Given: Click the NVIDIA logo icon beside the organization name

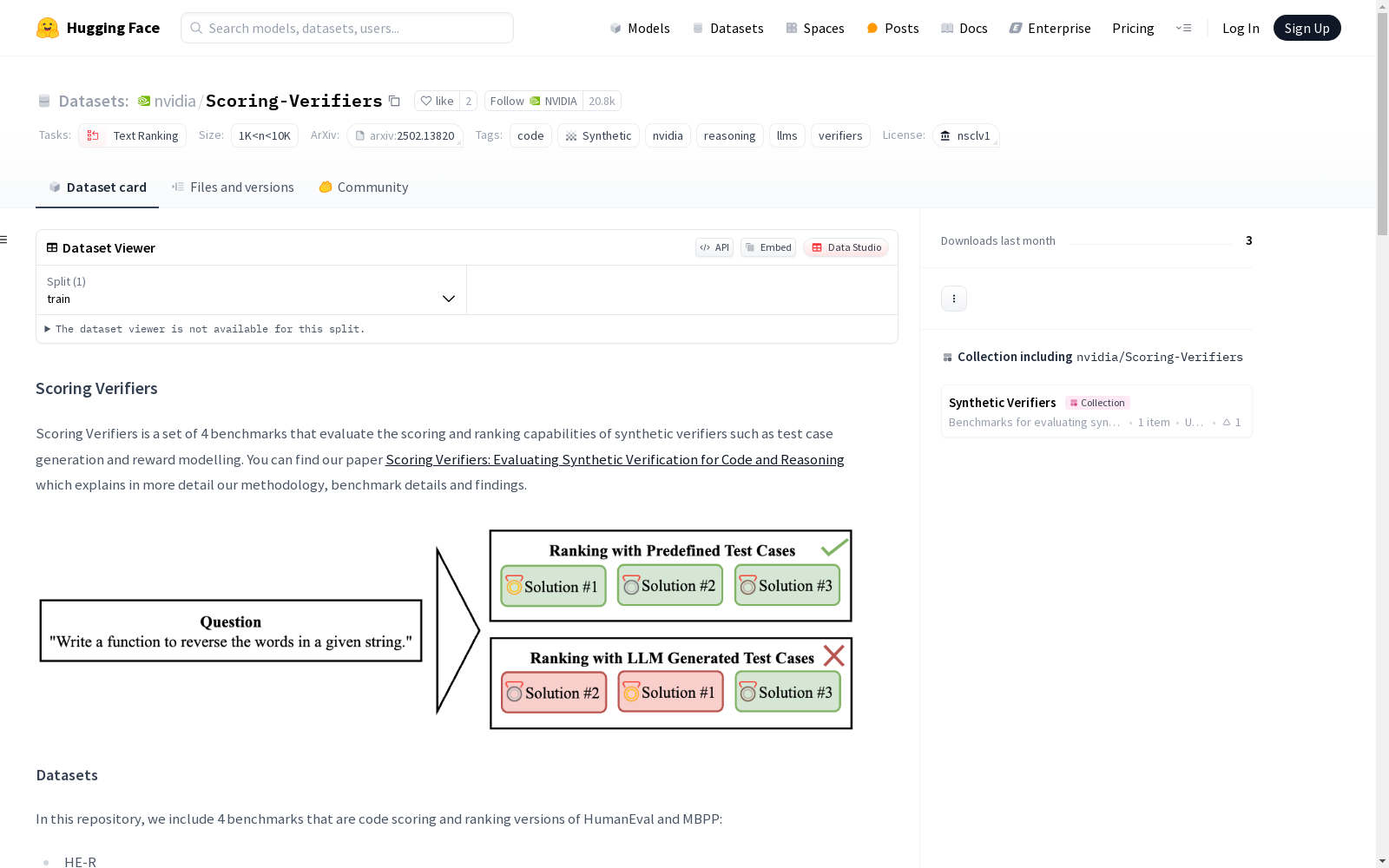Looking at the screenshot, I should [144, 101].
